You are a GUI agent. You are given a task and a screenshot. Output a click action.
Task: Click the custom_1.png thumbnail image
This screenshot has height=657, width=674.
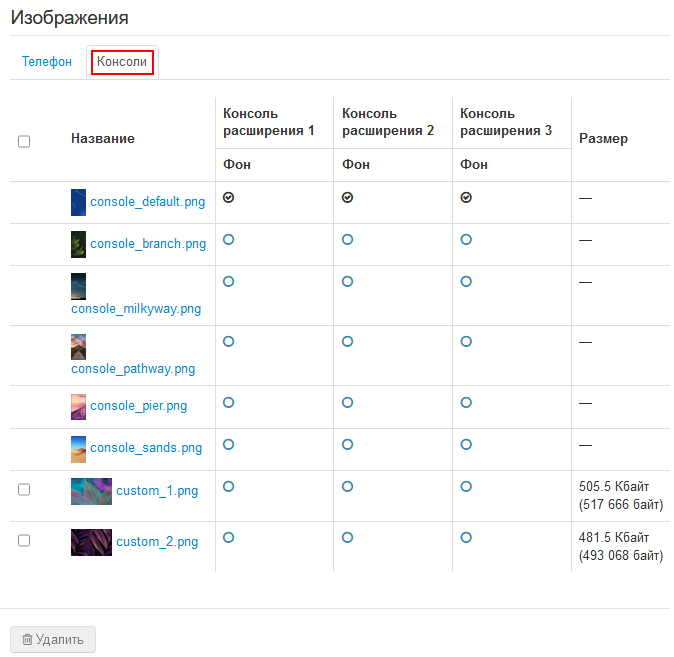pyautogui.click(x=91, y=491)
